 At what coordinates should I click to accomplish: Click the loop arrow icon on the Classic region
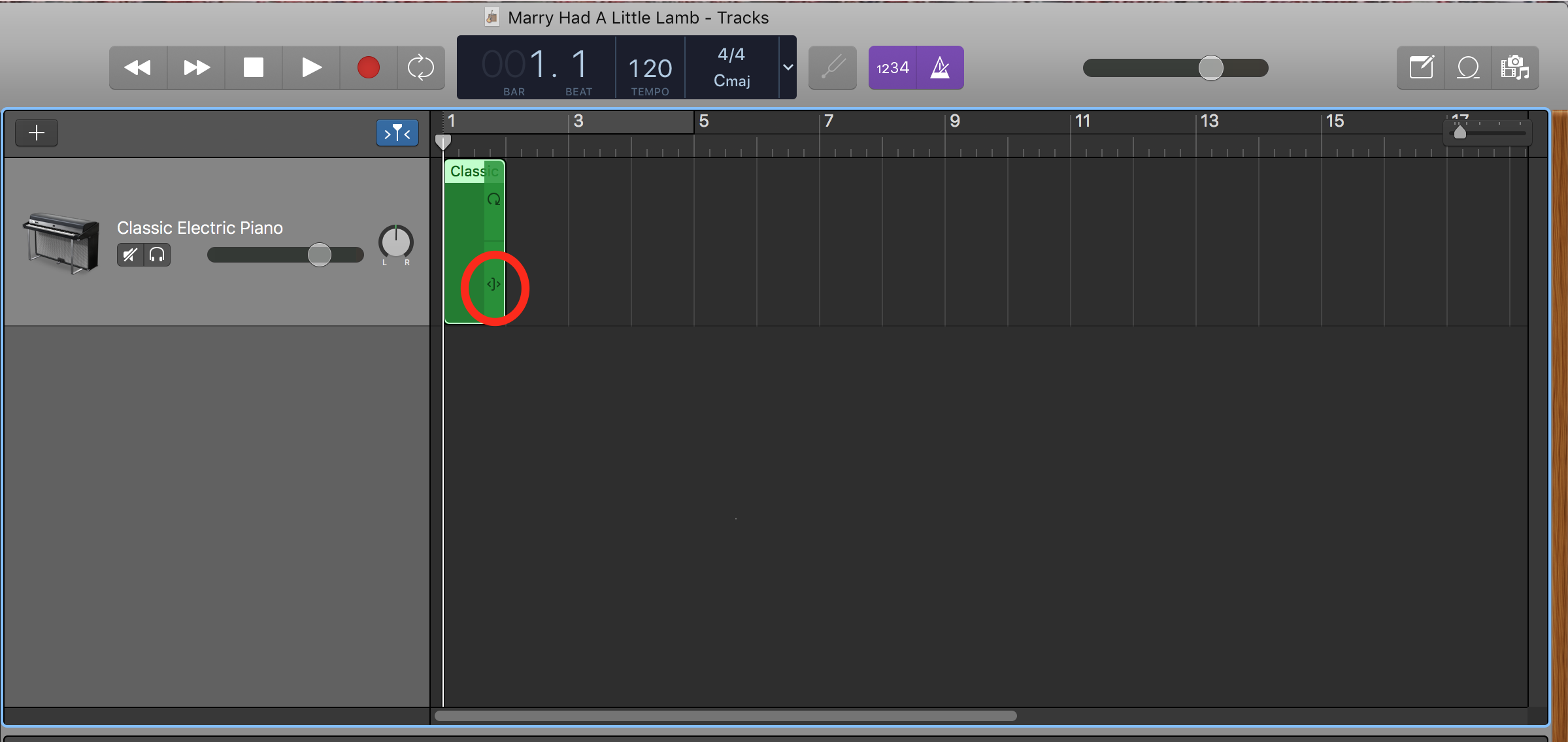493,199
